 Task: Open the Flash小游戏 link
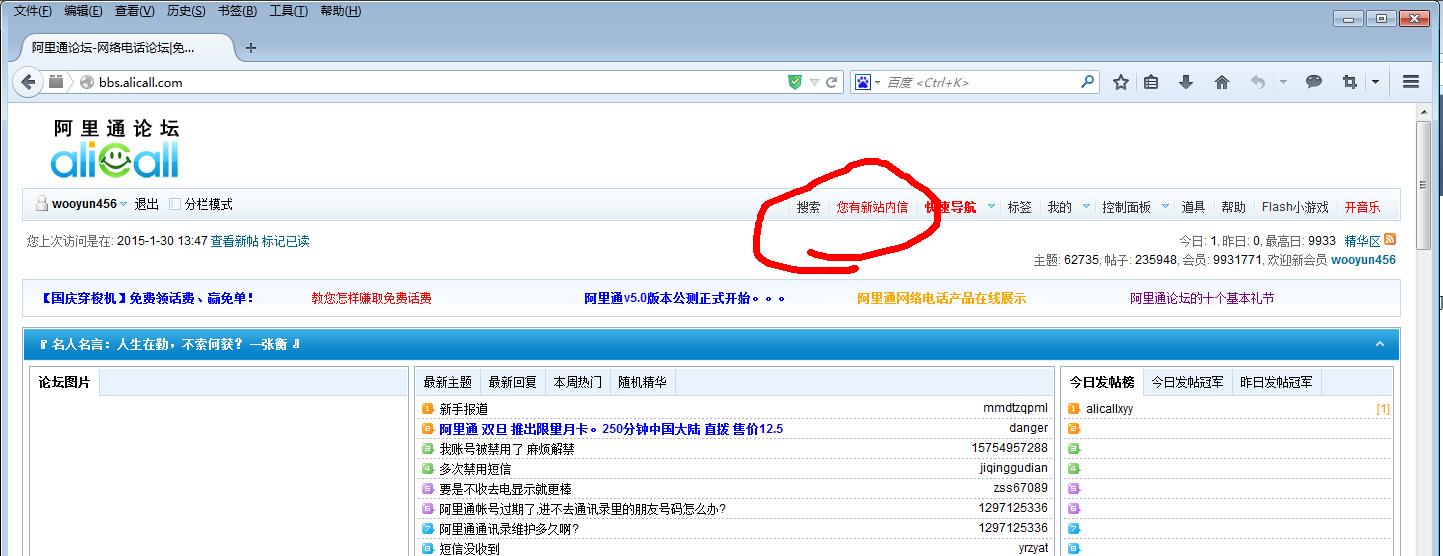(1295, 207)
